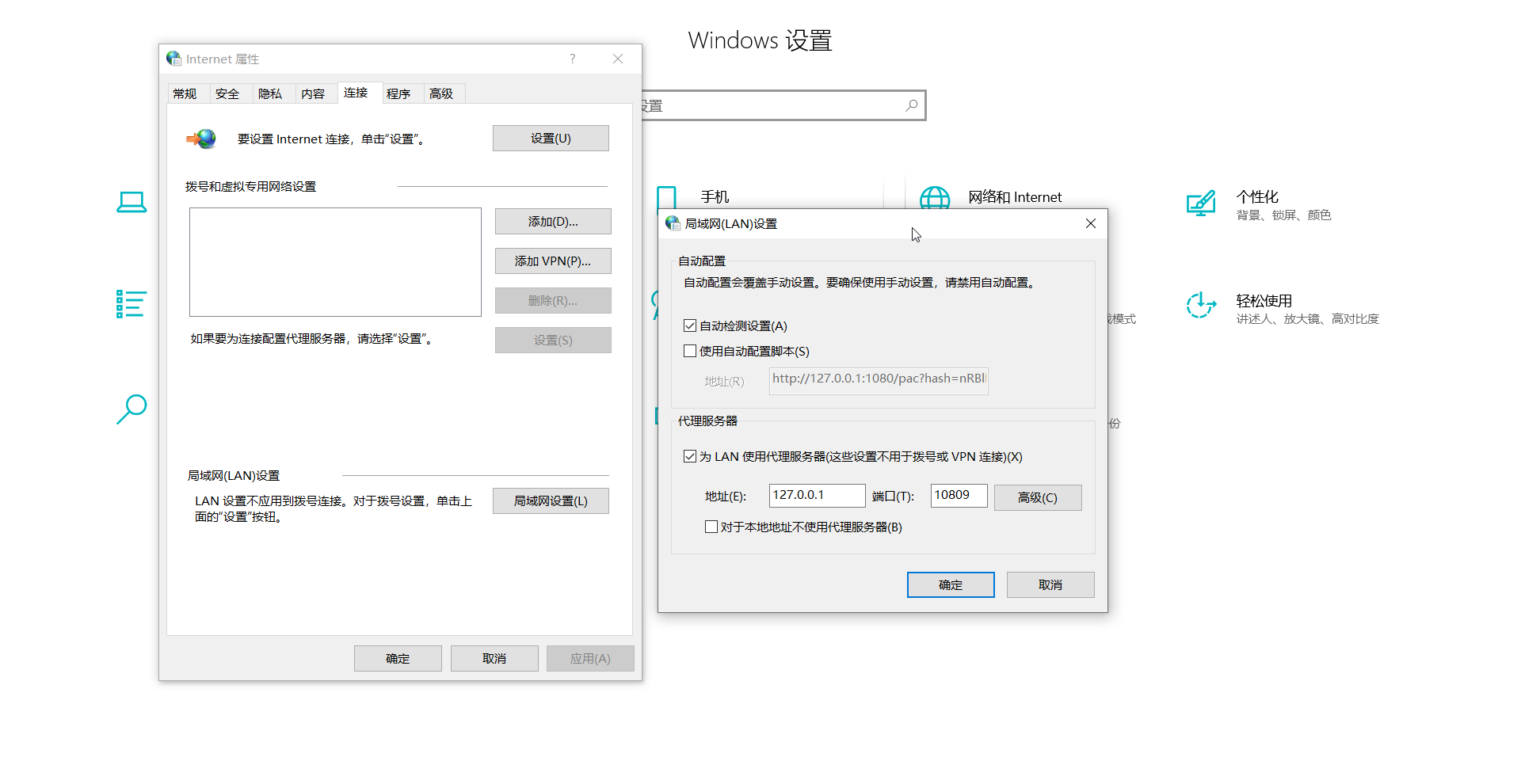Open the Personalization paintbrush icon

(1201, 204)
